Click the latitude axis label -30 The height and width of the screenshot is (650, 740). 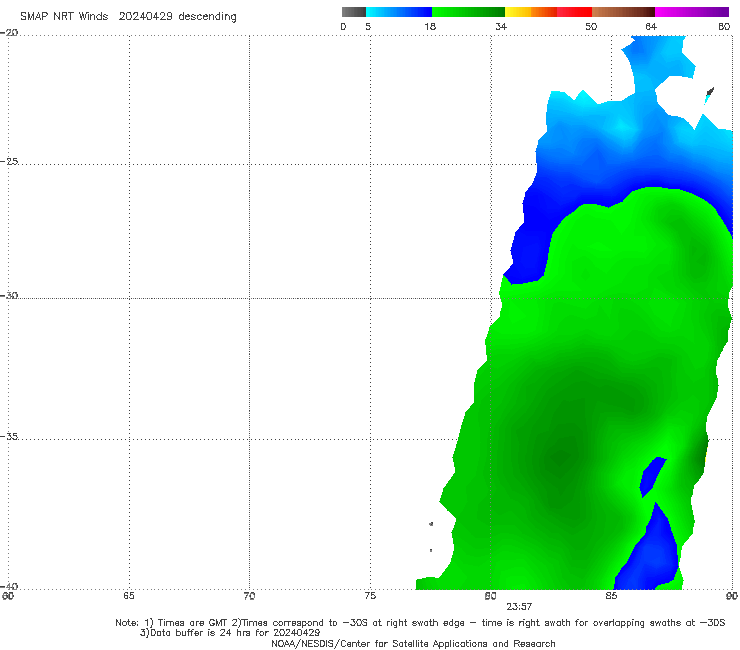click(9, 295)
